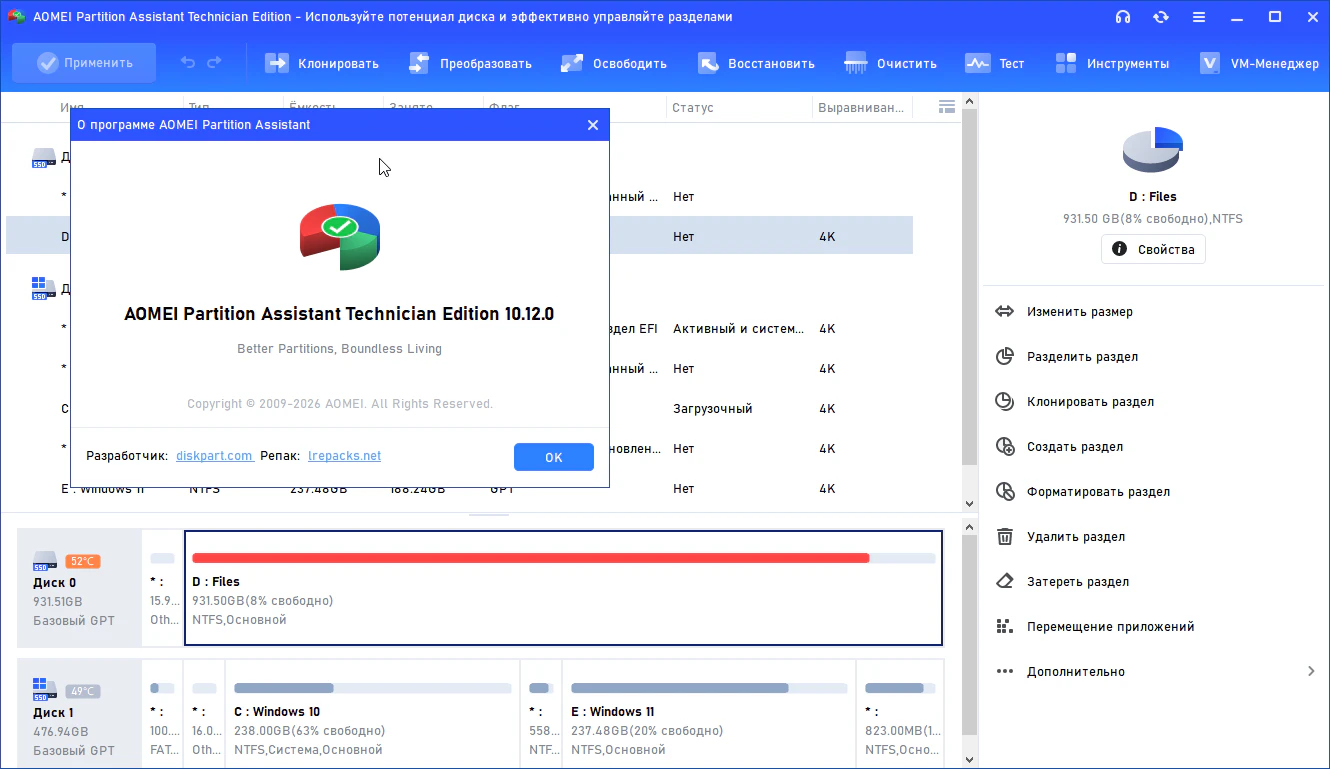The height and width of the screenshot is (769, 1330).
Task: Select the C : Windows 10 partition block
Action: (x=373, y=714)
